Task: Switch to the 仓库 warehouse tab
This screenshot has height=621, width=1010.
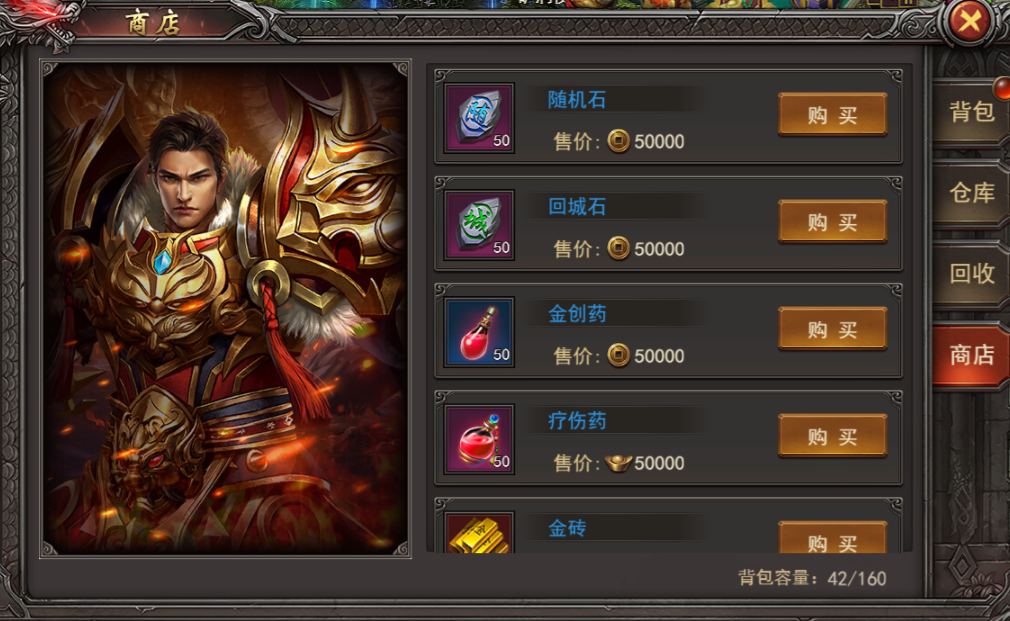Action: pos(971,193)
